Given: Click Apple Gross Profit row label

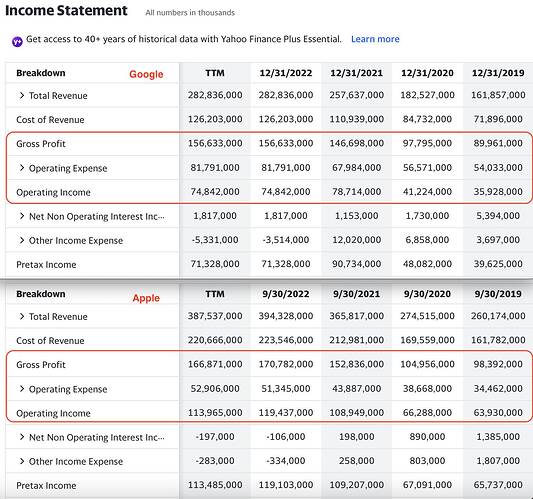Looking at the screenshot, I should pyautogui.click(x=41, y=365).
